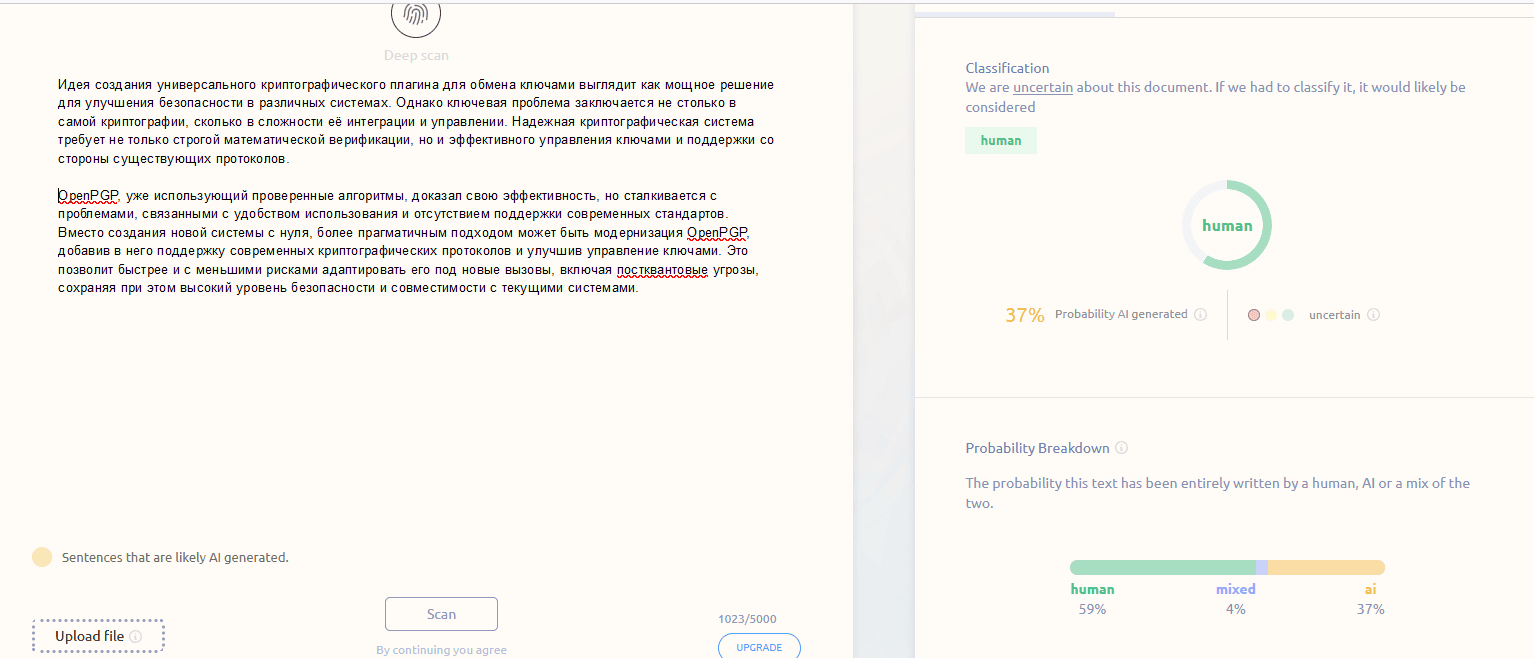
Task: Click the purple mixed segment of breakdown bar
Action: pyautogui.click(x=1262, y=567)
